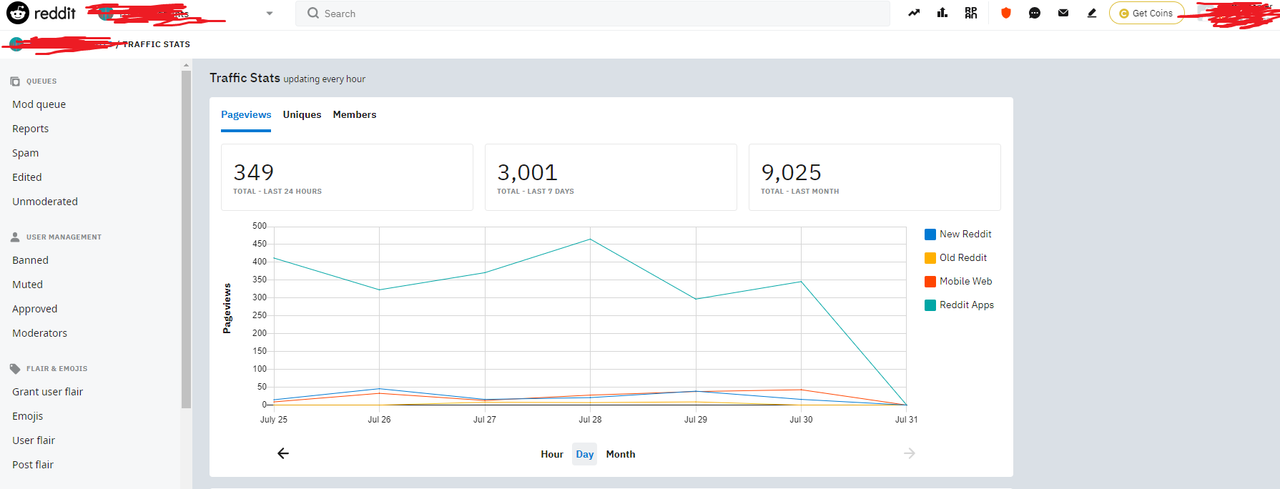Toggle New Reddit blue legend swatch
This screenshot has width=1280, height=489.
930,234
